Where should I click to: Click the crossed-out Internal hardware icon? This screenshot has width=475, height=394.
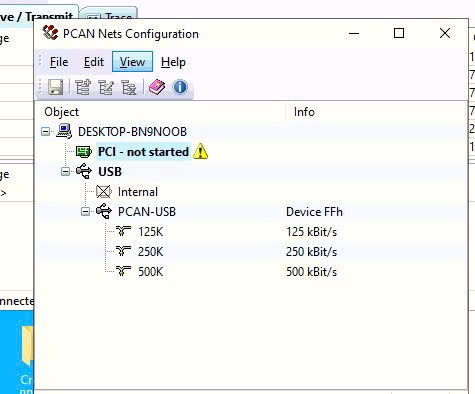[104, 192]
